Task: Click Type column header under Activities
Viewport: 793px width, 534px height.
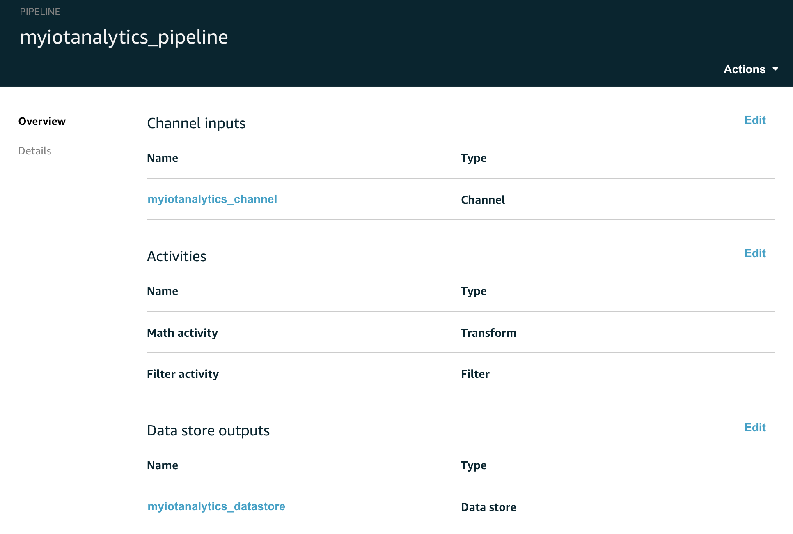Action: tap(473, 291)
